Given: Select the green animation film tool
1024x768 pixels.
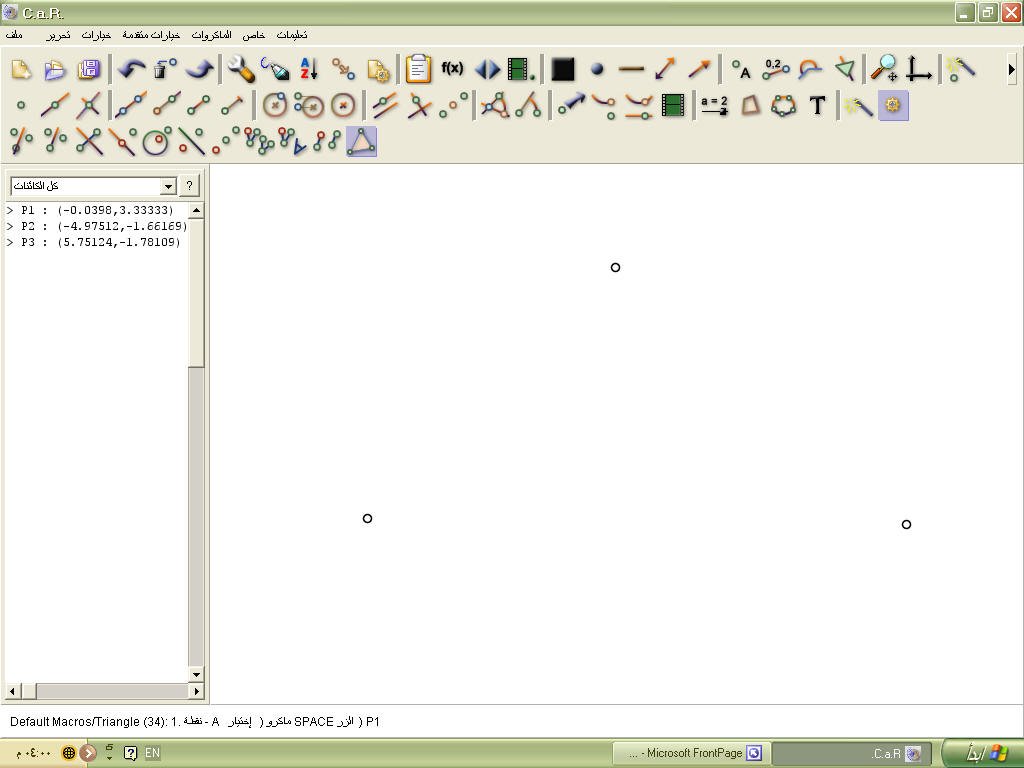Looking at the screenshot, I should (x=673, y=105).
